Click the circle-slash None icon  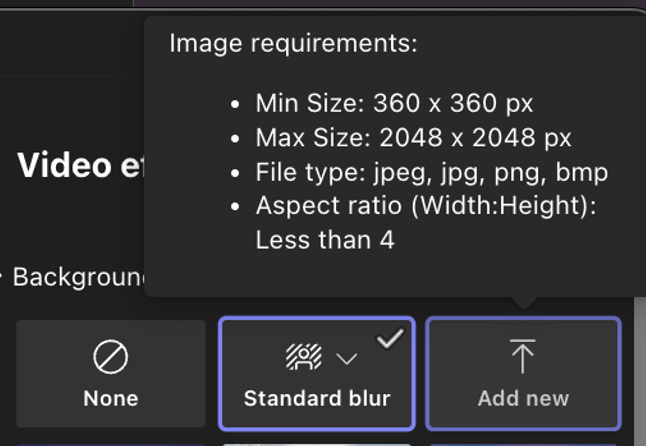pyautogui.click(x=110, y=357)
